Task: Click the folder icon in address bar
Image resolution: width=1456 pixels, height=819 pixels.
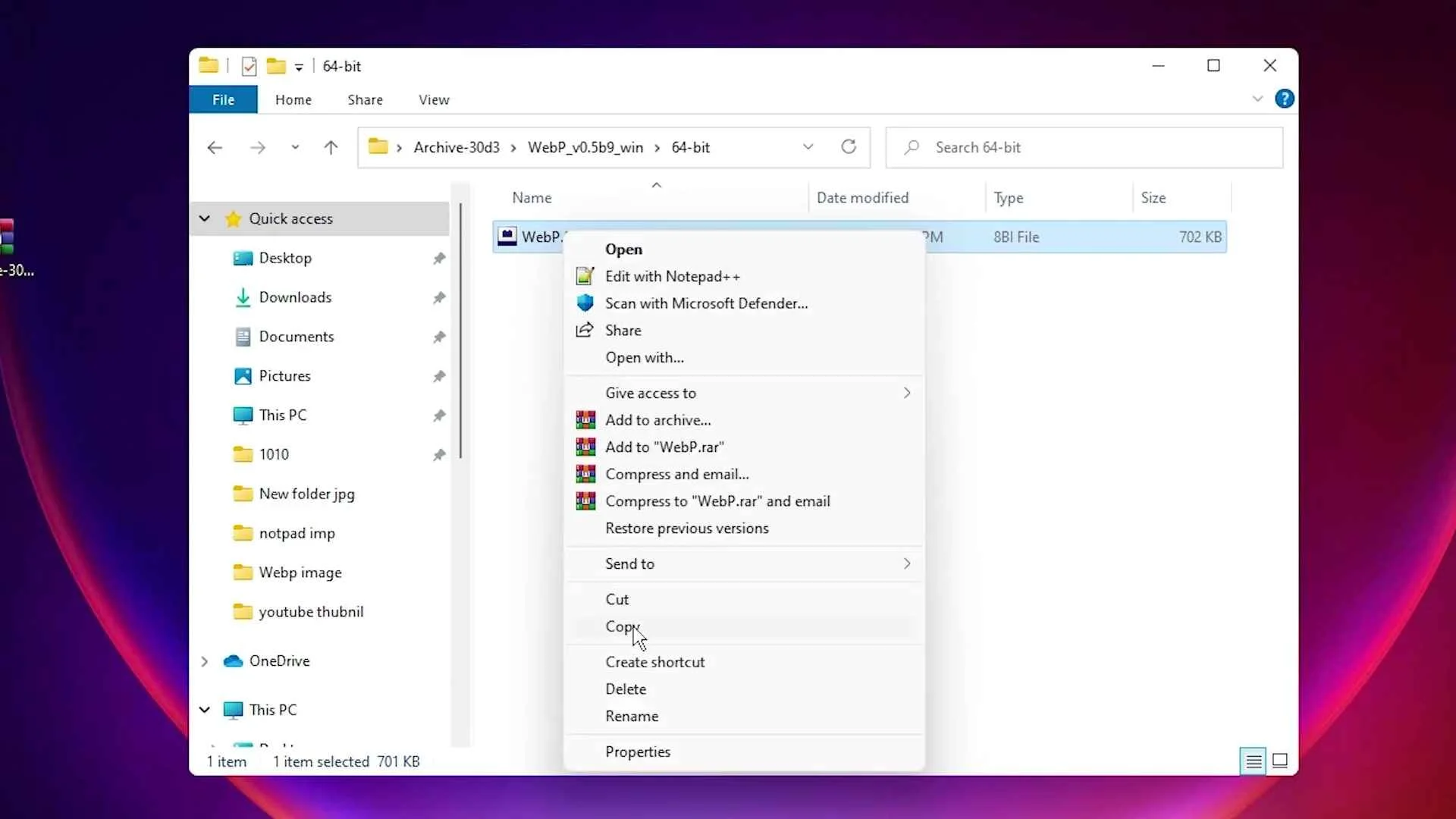Action: click(x=378, y=146)
